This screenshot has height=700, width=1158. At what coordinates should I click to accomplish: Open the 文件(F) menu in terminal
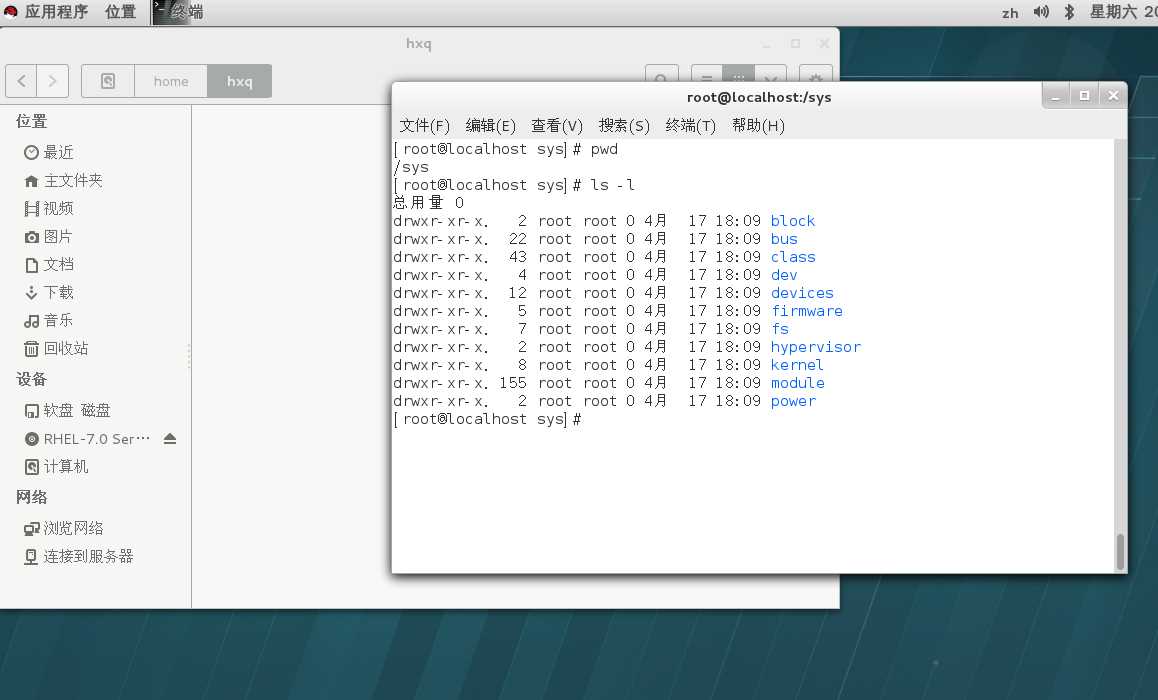click(424, 126)
